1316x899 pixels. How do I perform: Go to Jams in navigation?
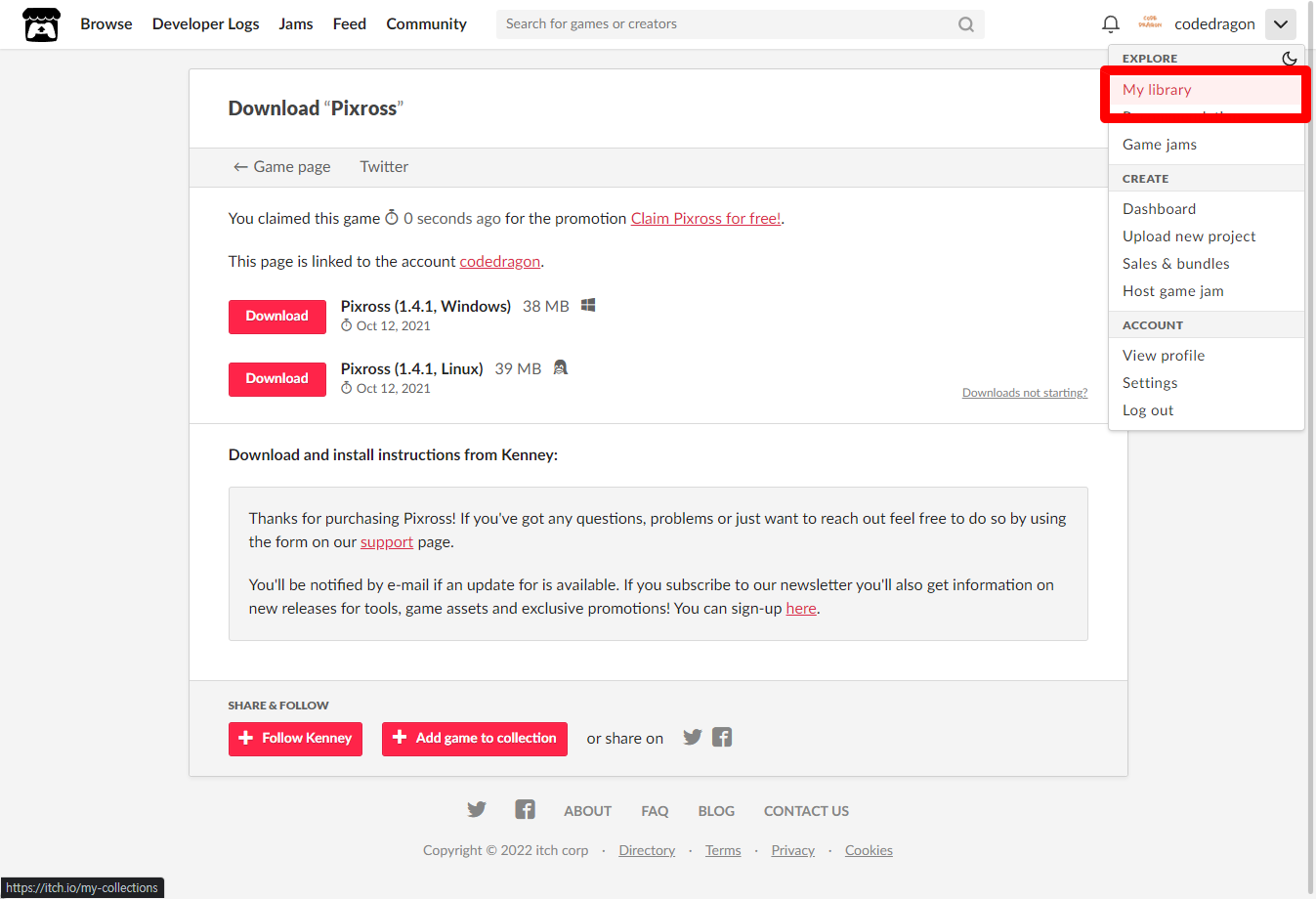point(296,24)
